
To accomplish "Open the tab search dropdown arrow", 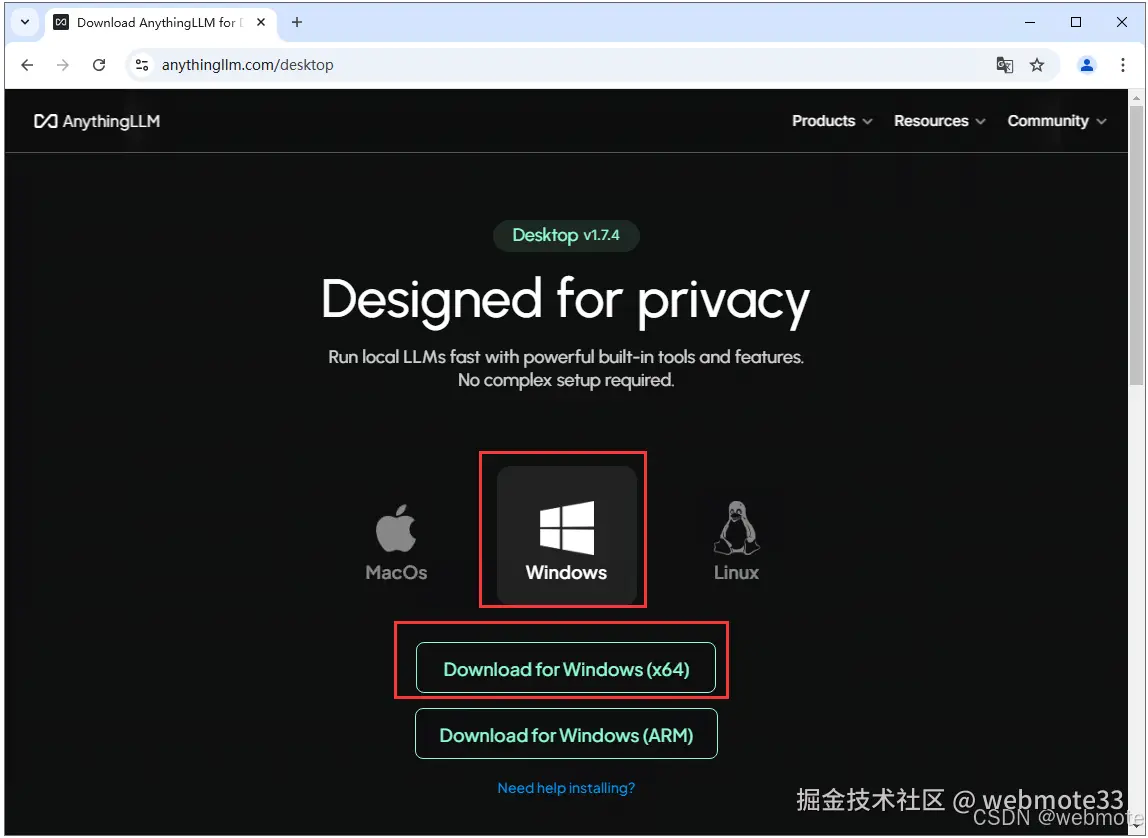I will pyautogui.click(x=25, y=22).
